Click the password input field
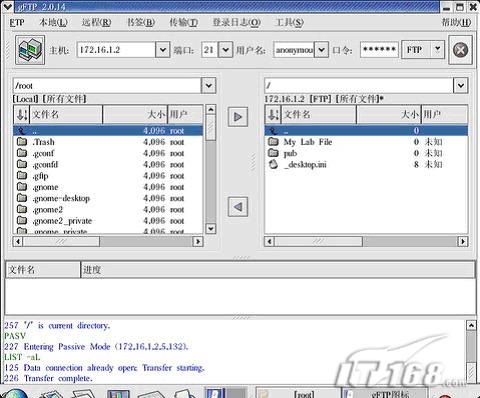The image size is (480, 398). click(x=379, y=50)
